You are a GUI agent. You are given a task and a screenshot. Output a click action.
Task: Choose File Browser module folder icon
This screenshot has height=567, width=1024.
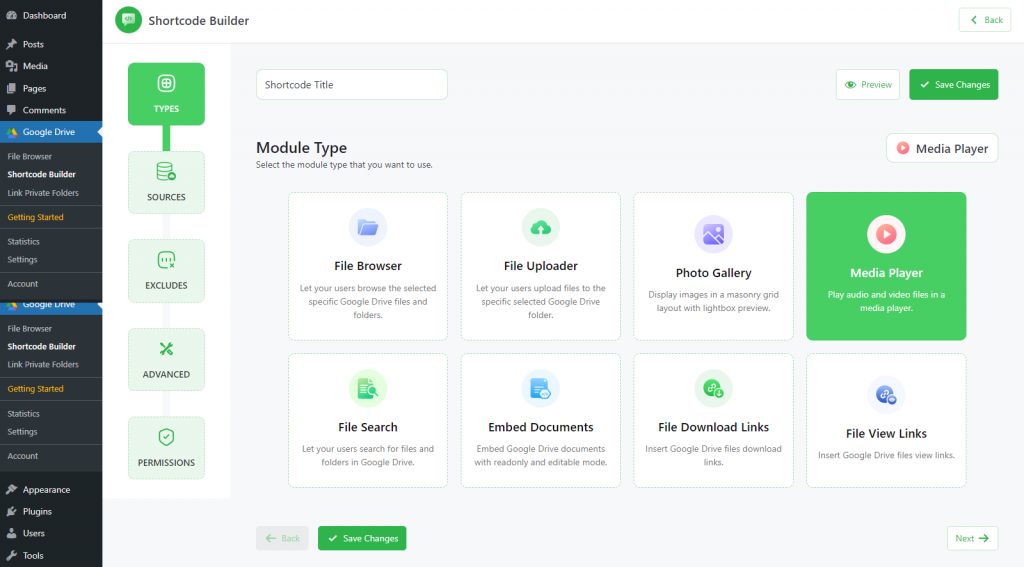pos(368,227)
